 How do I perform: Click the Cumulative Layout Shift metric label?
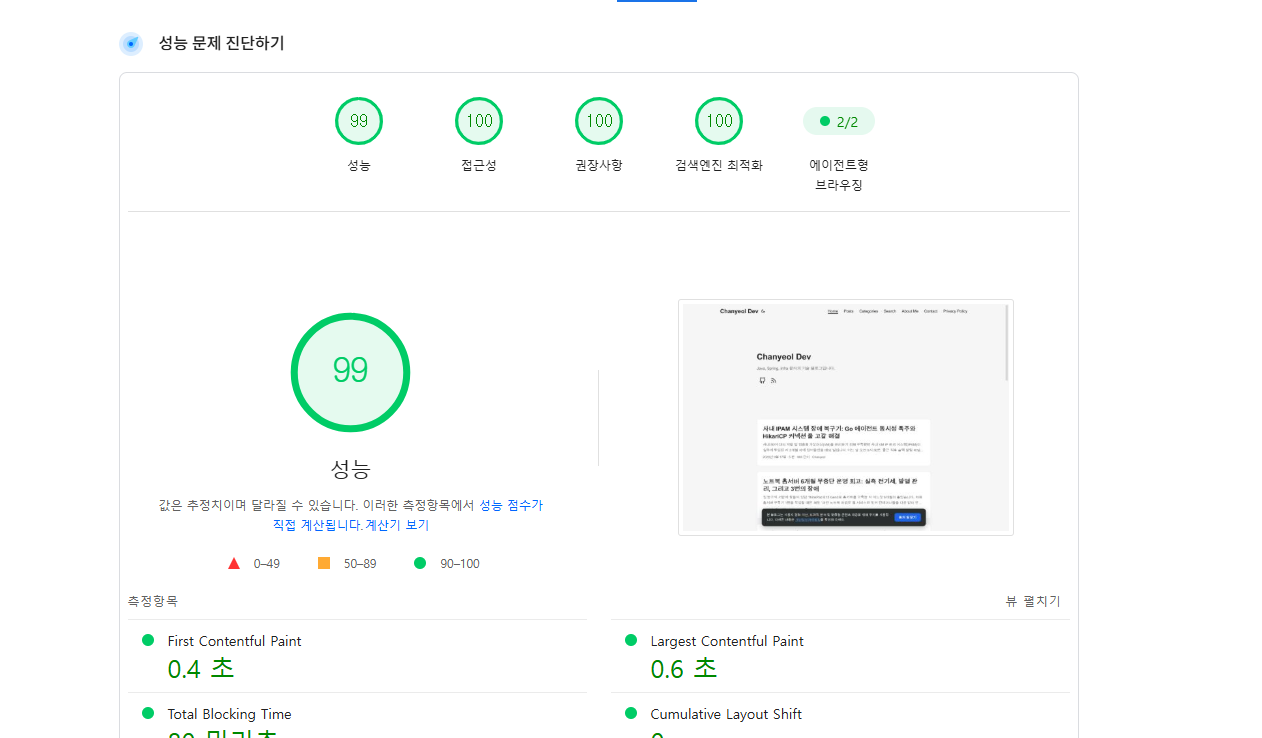pyautogui.click(x=726, y=714)
